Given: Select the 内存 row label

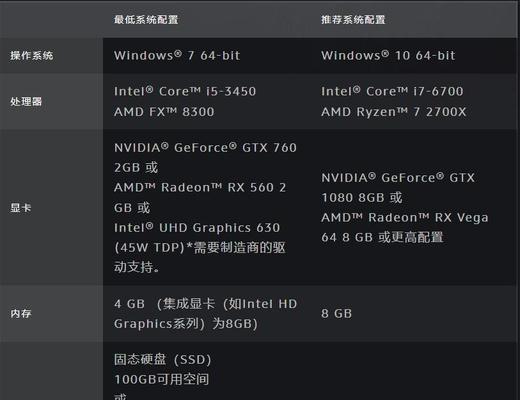Looking at the screenshot, I should tap(21, 313).
